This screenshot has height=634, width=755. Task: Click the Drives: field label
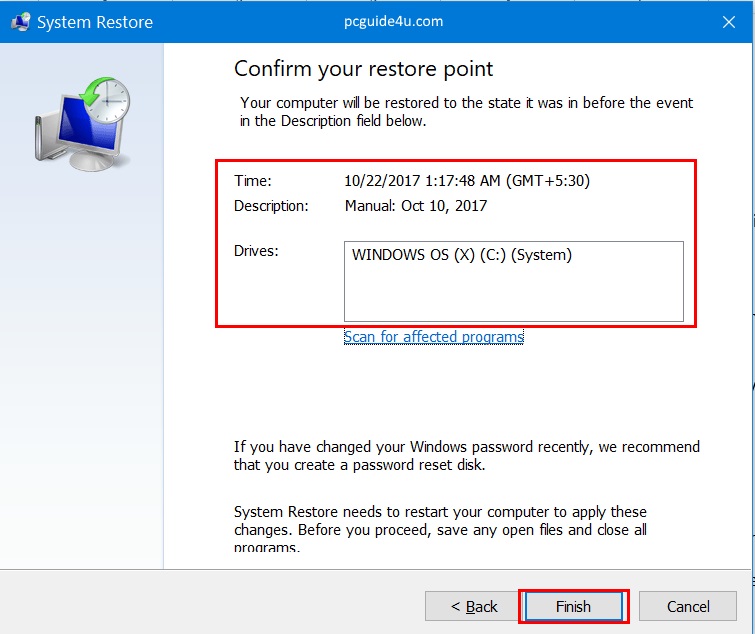tap(256, 250)
